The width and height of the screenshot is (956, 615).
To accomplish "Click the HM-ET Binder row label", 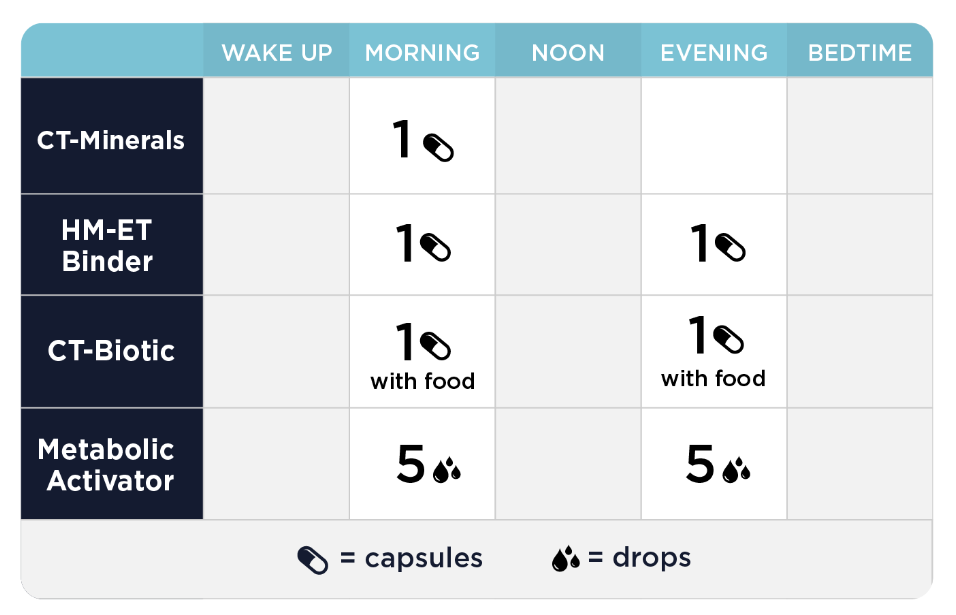I will [x=107, y=246].
